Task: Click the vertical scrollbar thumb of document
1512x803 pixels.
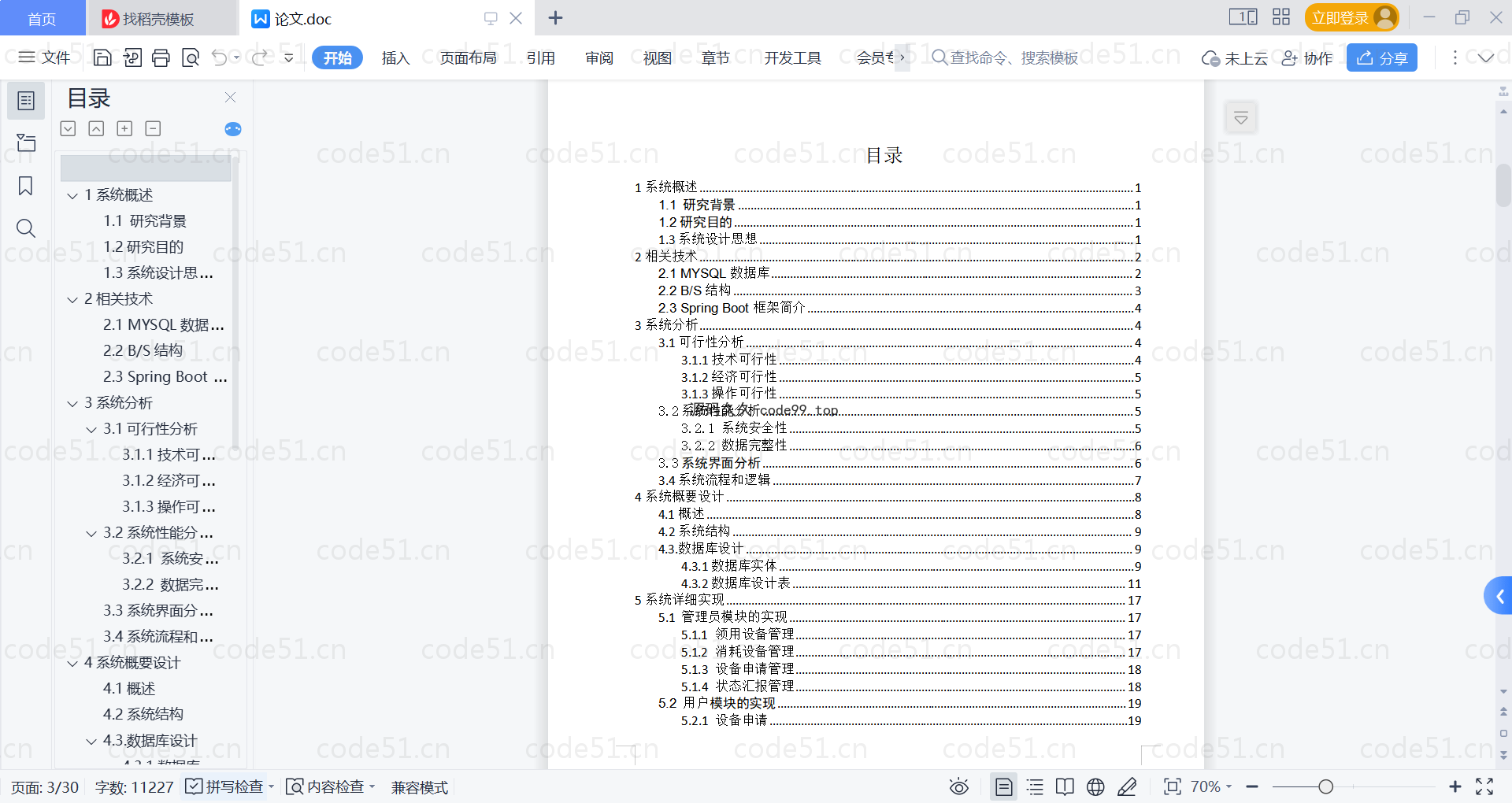Action: pyautogui.click(x=1503, y=185)
